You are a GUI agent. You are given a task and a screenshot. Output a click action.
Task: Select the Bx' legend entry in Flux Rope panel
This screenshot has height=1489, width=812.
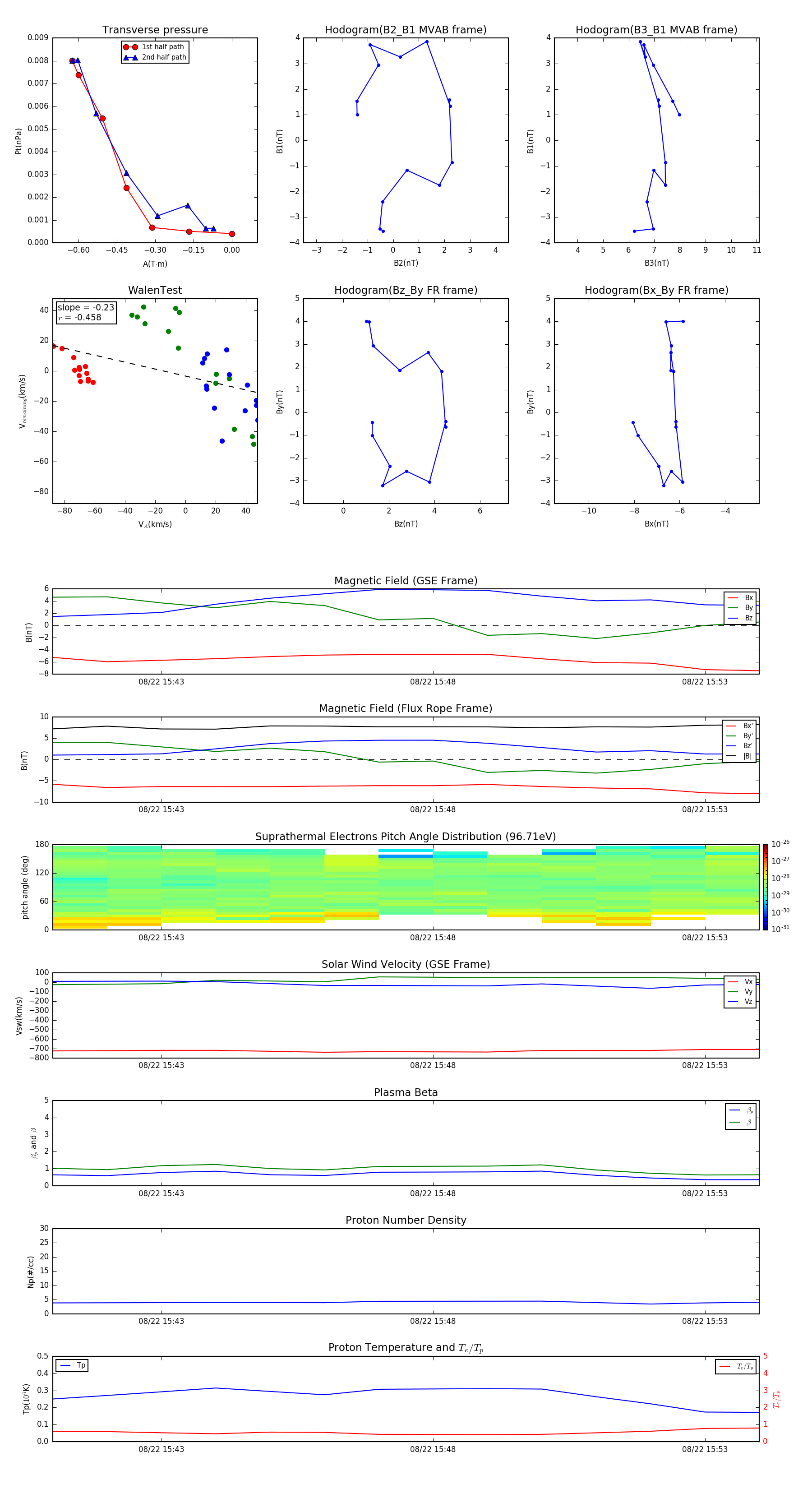pos(739,726)
